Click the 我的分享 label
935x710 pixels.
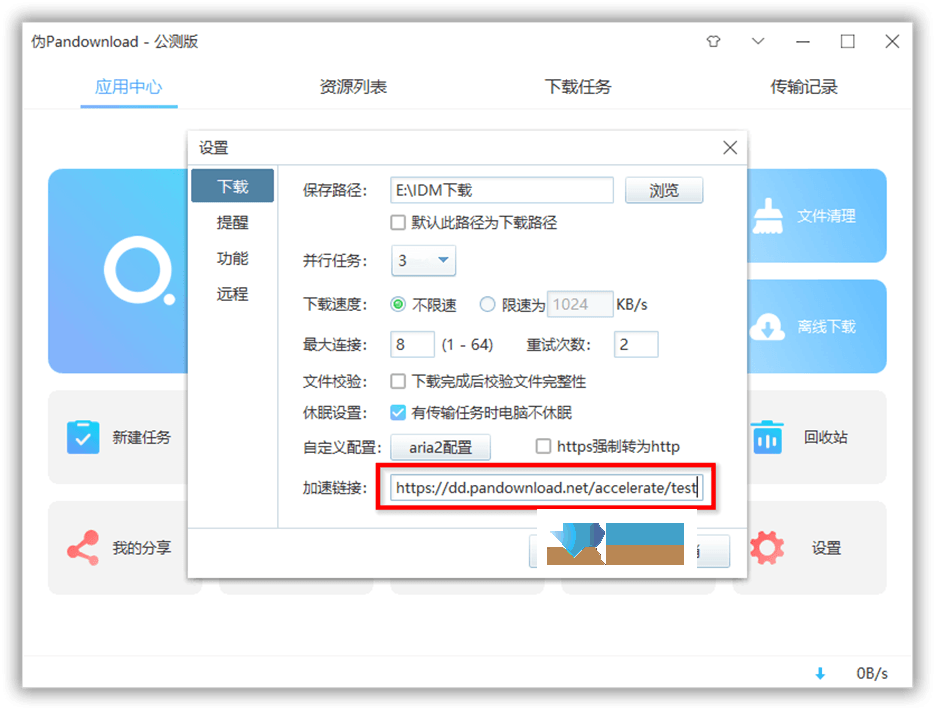(142, 547)
